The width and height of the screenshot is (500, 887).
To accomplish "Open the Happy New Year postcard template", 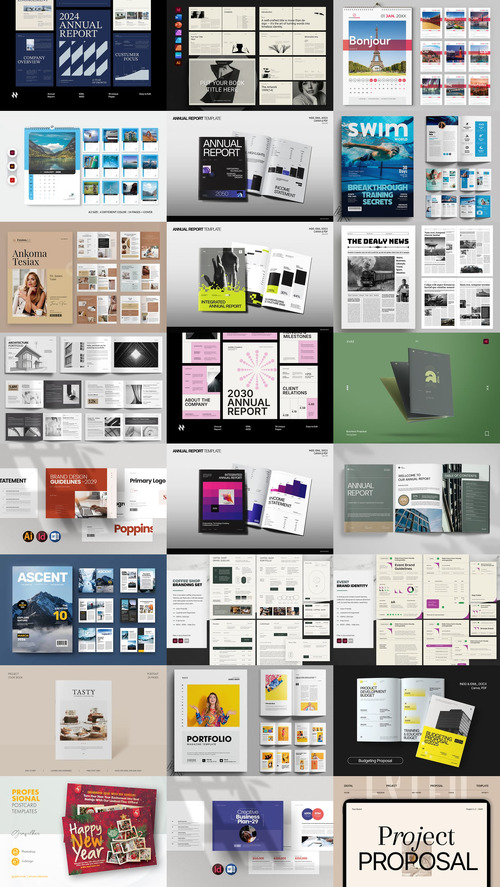I will click(83, 832).
